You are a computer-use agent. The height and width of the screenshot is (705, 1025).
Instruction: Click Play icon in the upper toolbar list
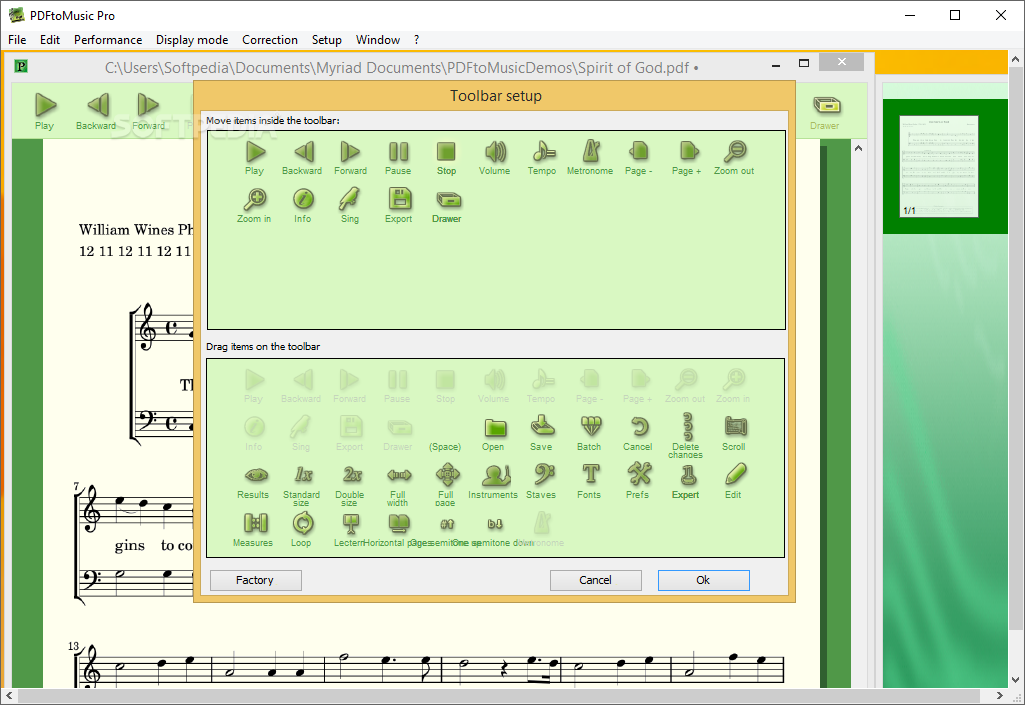pyautogui.click(x=255, y=152)
